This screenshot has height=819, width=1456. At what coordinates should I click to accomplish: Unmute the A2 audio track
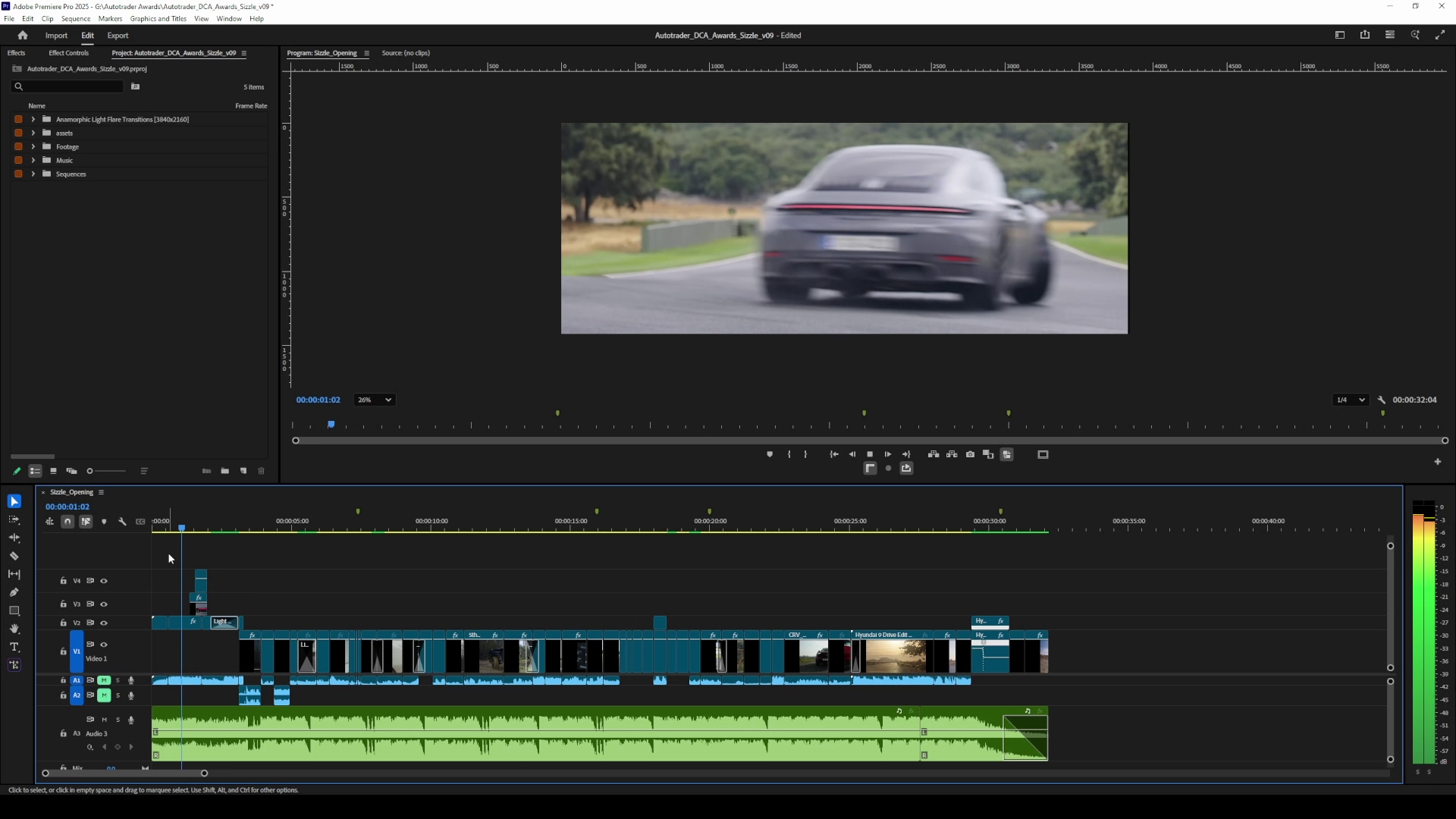point(104,695)
